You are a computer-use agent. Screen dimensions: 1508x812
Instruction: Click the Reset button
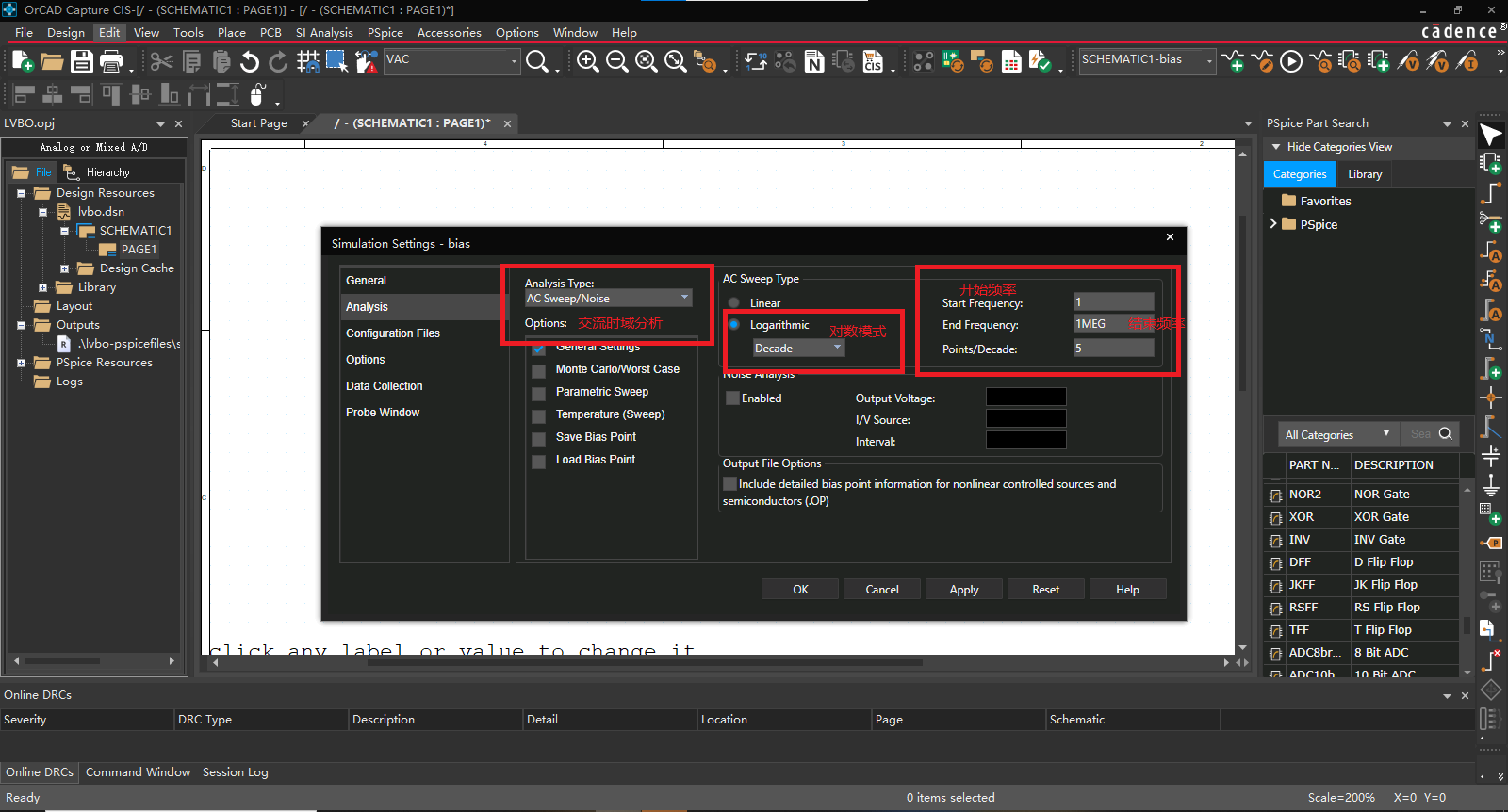1046,590
